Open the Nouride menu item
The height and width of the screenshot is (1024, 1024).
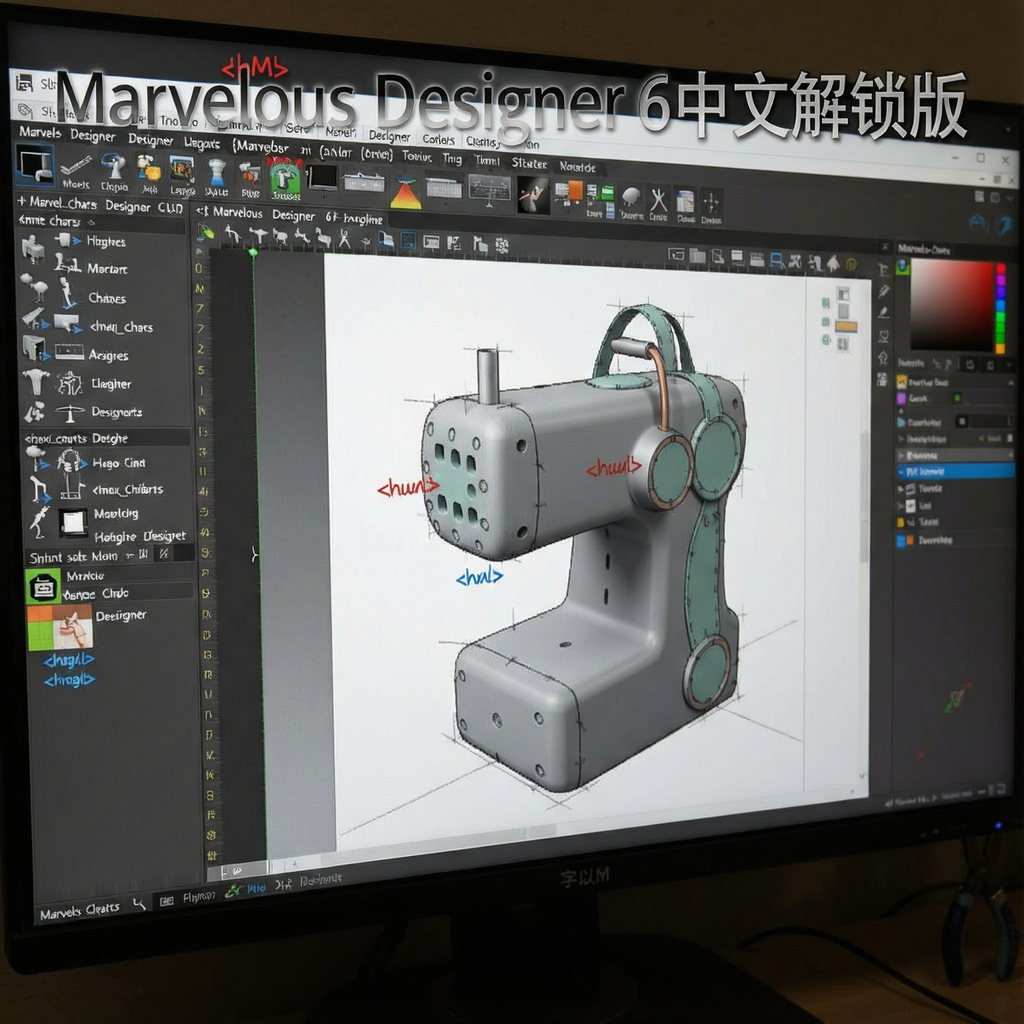[577, 167]
